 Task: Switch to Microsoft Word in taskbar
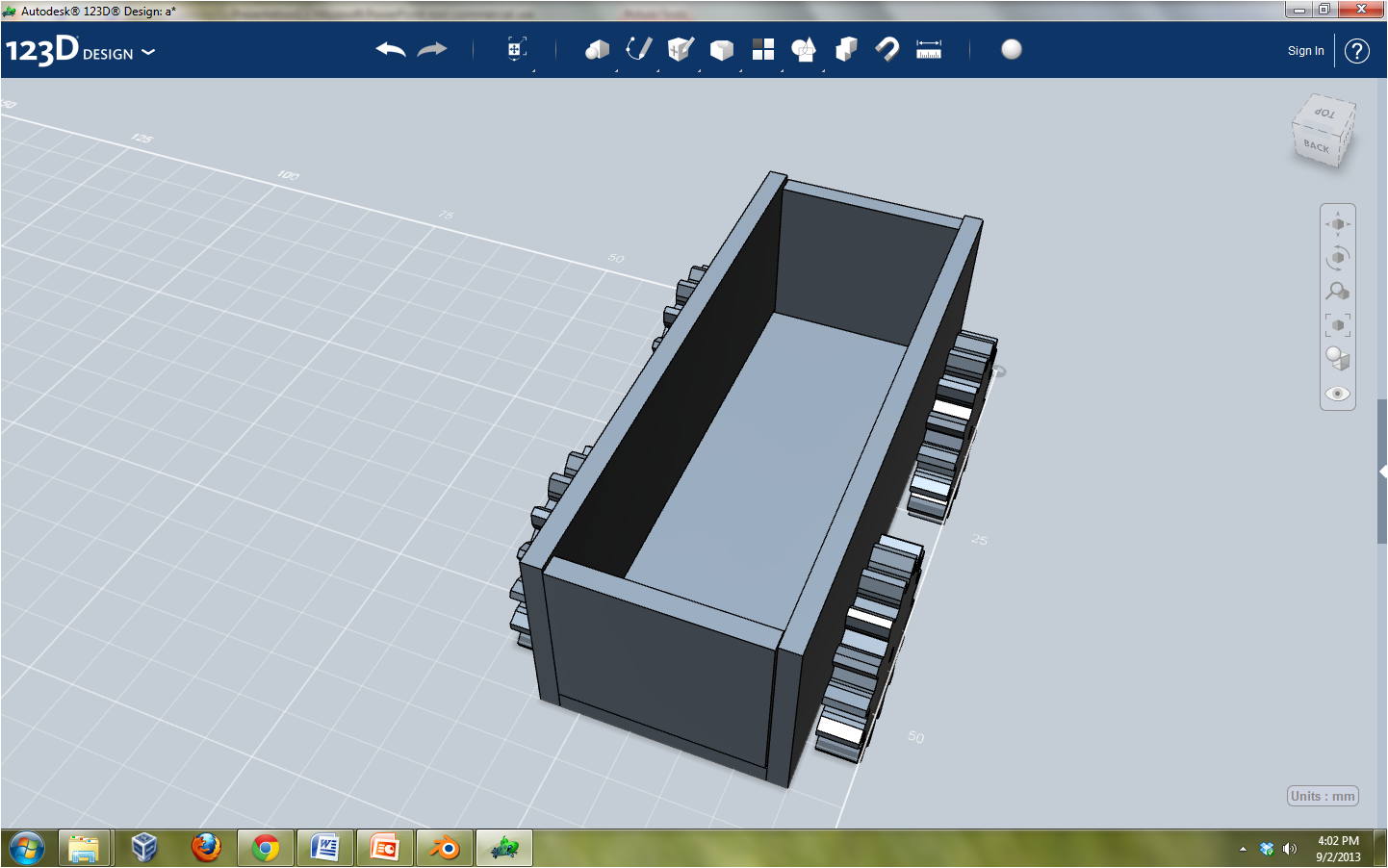point(325,848)
